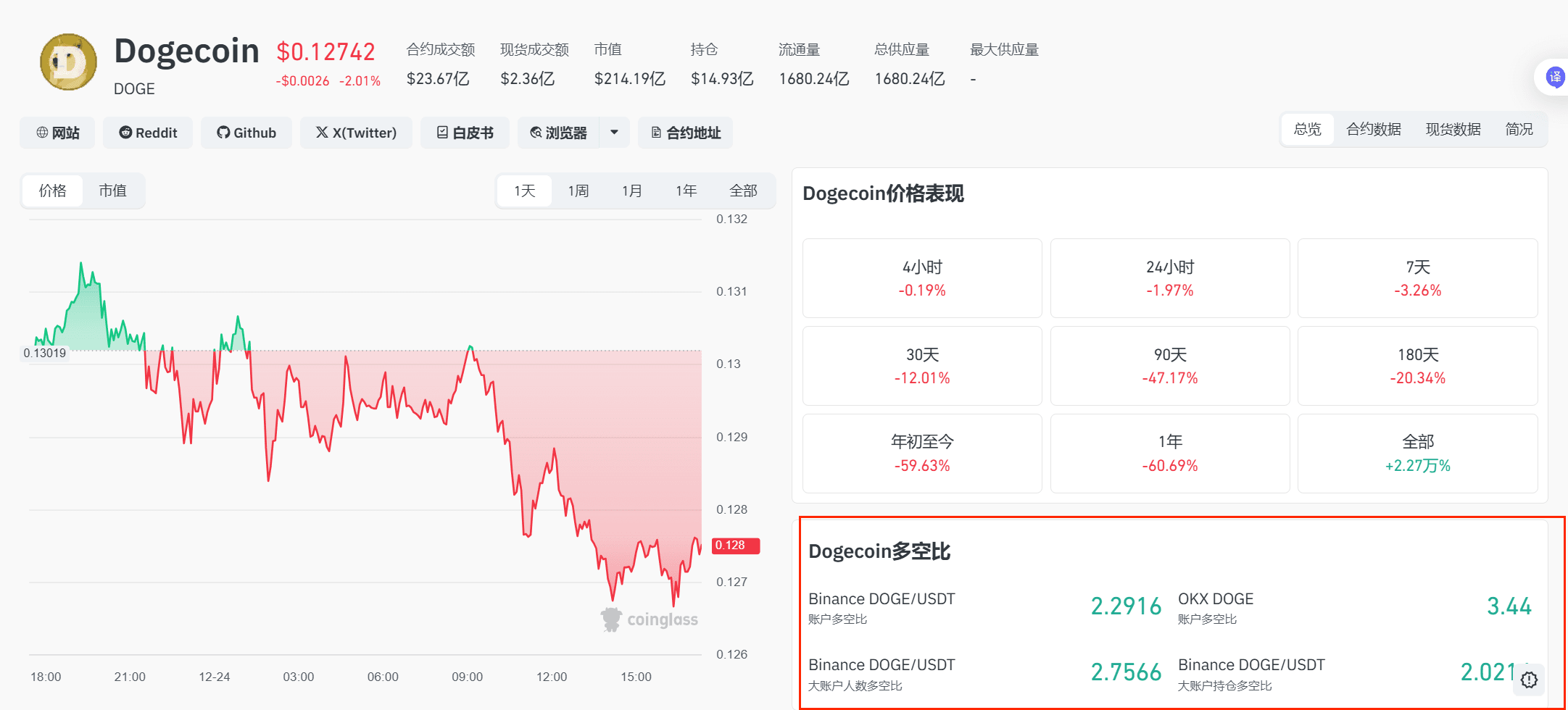Click the 30天 -12.01% performance card
The height and width of the screenshot is (710, 1568).
(x=922, y=366)
